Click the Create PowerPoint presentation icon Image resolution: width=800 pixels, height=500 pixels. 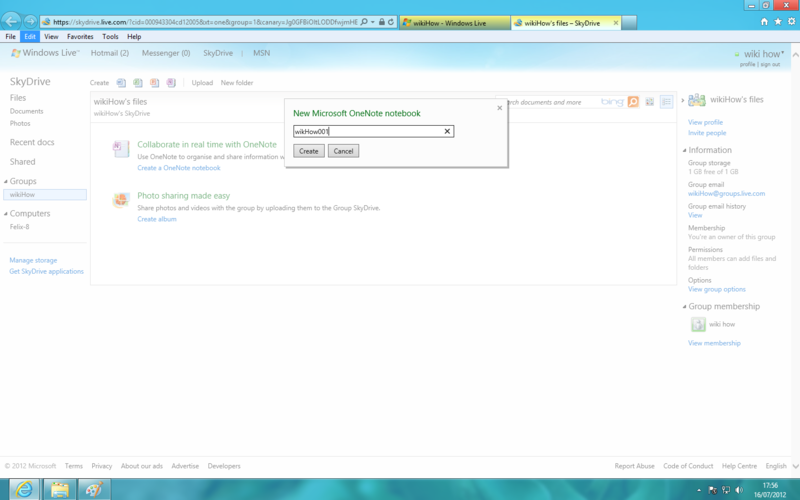(155, 83)
